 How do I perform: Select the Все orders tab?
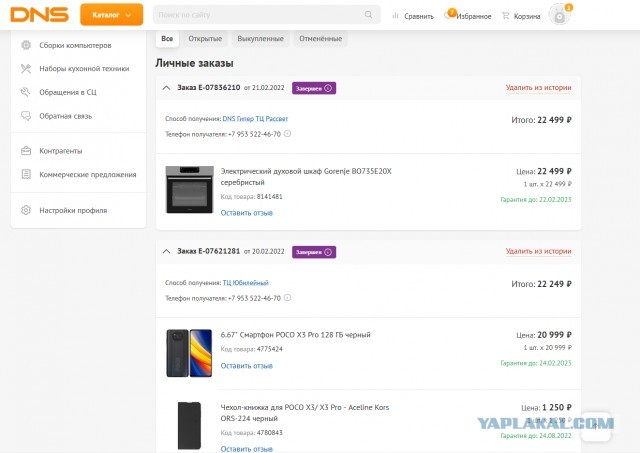pyautogui.click(x=167, y=39)
